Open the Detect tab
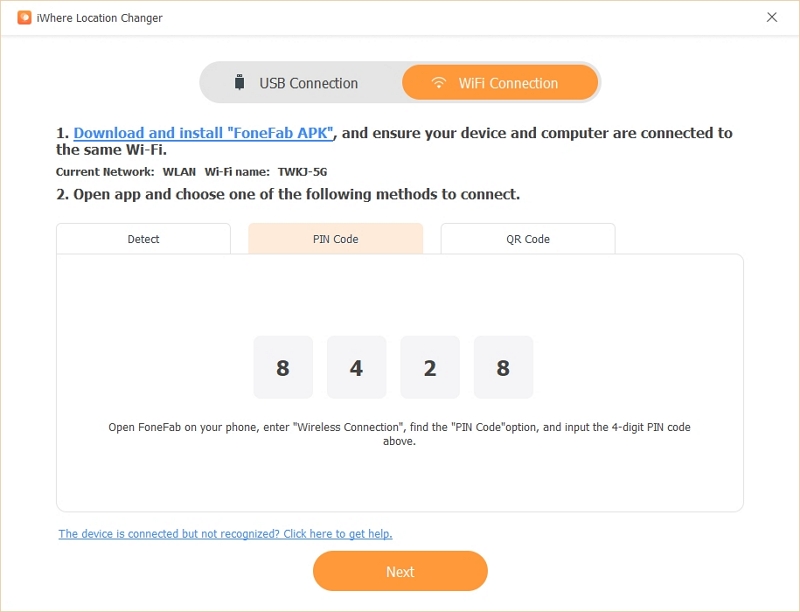Viewport: 800px width, 612px height. [143, 239]
